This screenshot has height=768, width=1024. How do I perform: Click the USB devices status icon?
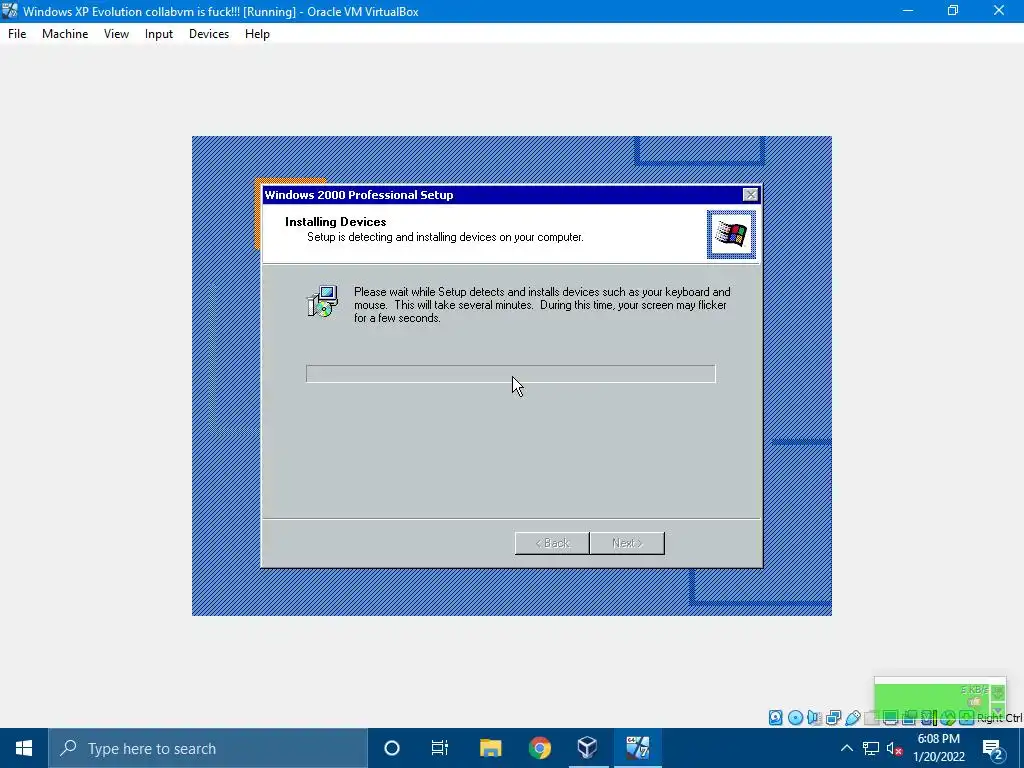click(853, 718)
